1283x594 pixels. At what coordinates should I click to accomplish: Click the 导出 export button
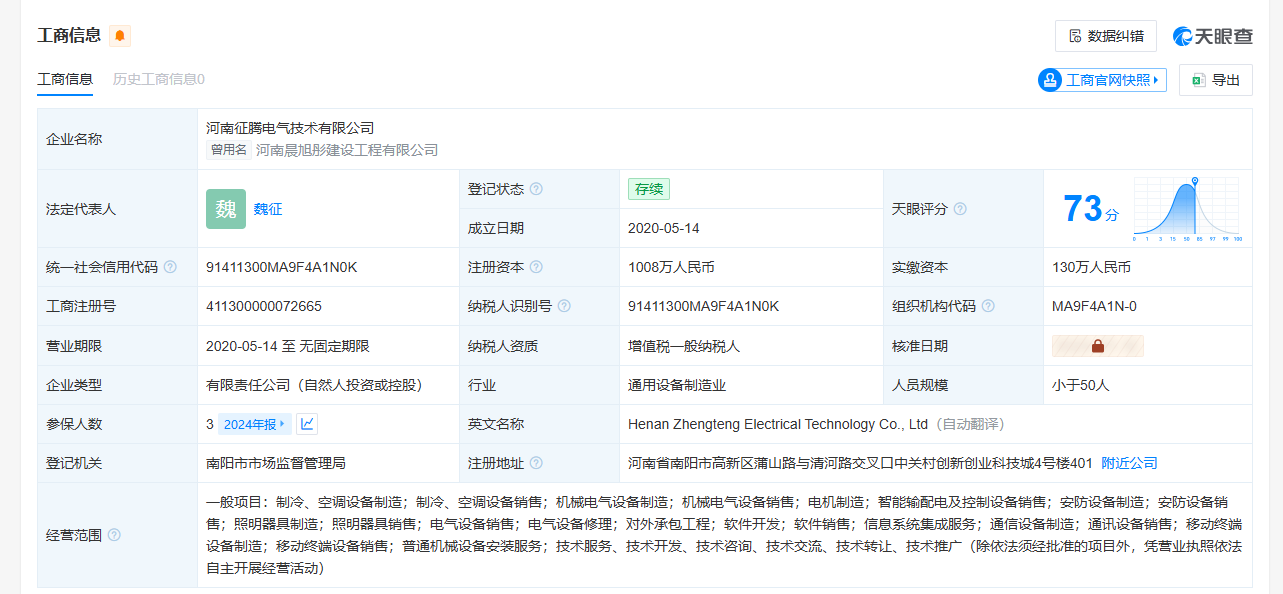1216,80
